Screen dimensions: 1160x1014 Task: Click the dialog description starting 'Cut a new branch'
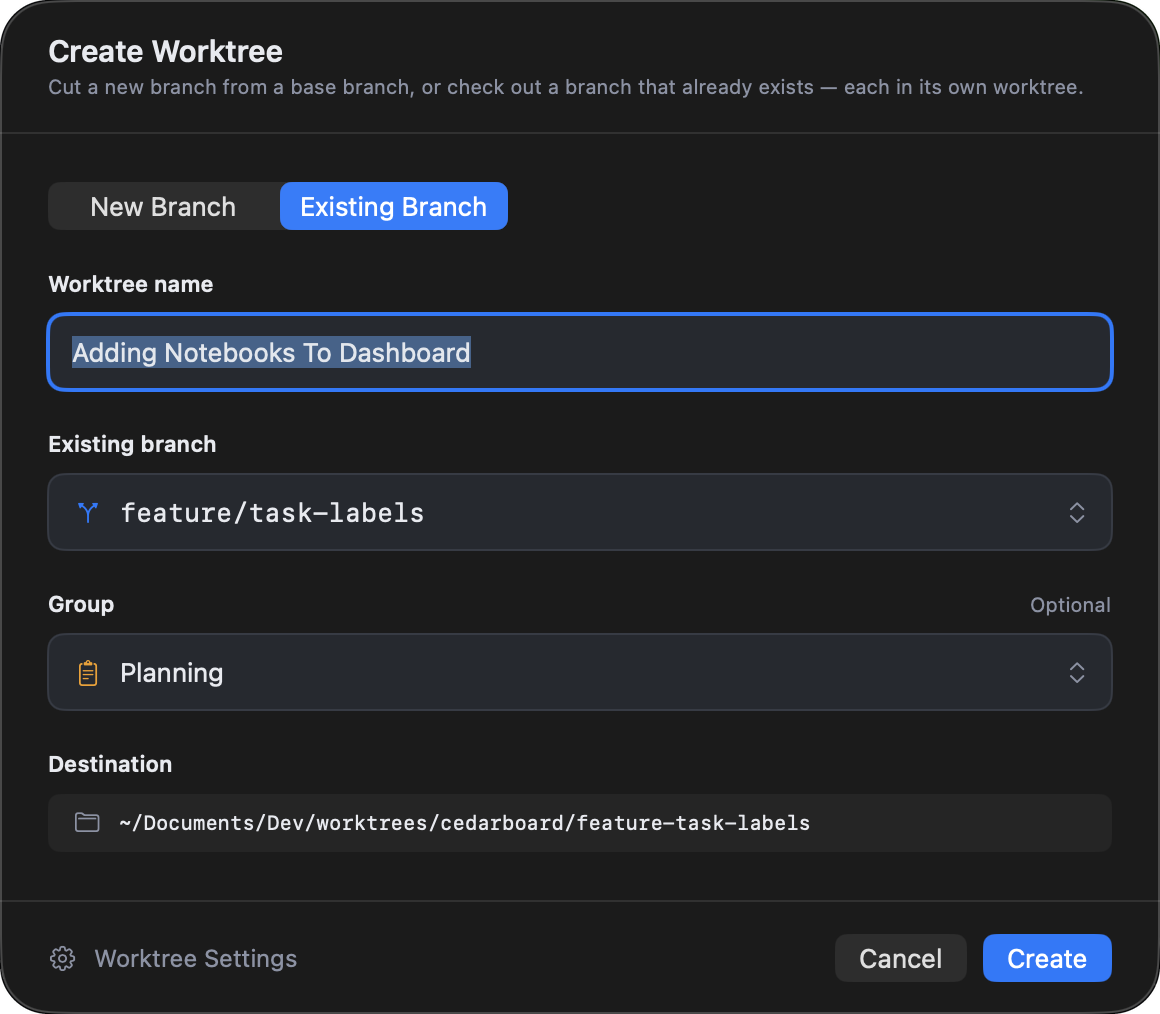tap(566, 87)
